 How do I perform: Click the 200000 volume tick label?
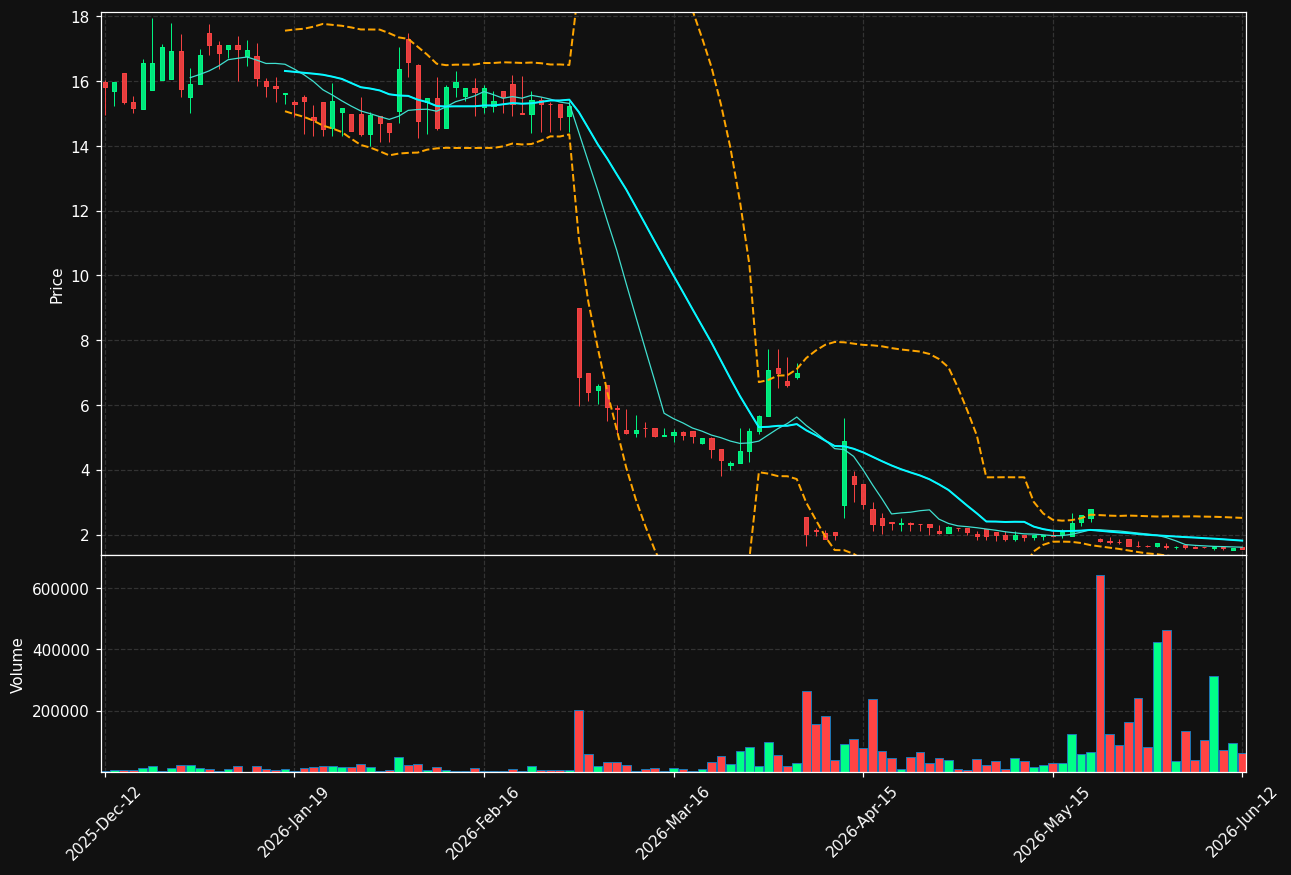tap(61, 711)
